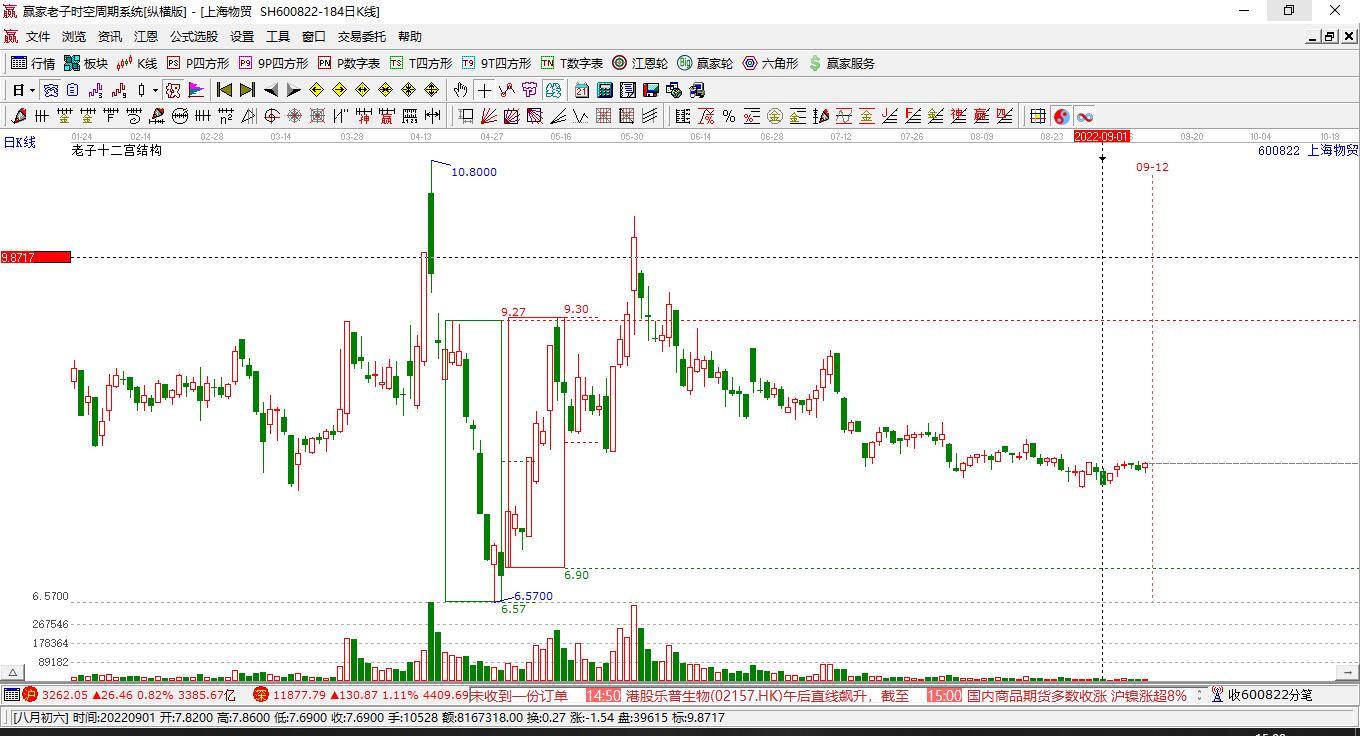Open the 日 period dropdown arrow

pyautogui.click(x=32, y=90)
